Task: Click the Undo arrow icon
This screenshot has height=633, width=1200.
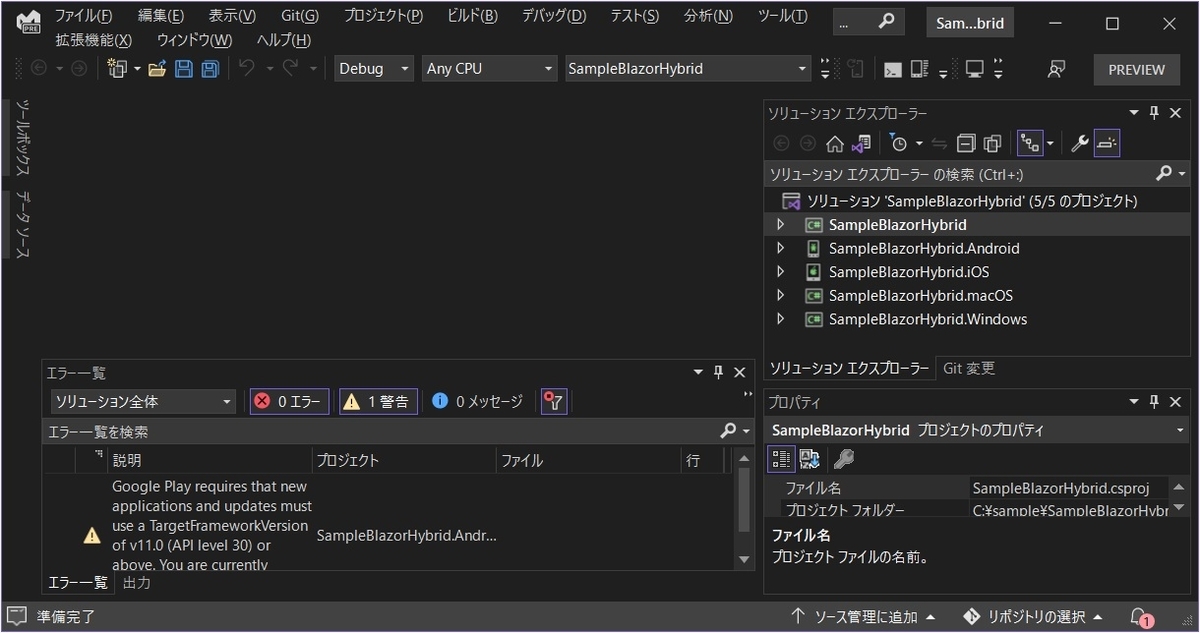Action: (x=246, y=68)
